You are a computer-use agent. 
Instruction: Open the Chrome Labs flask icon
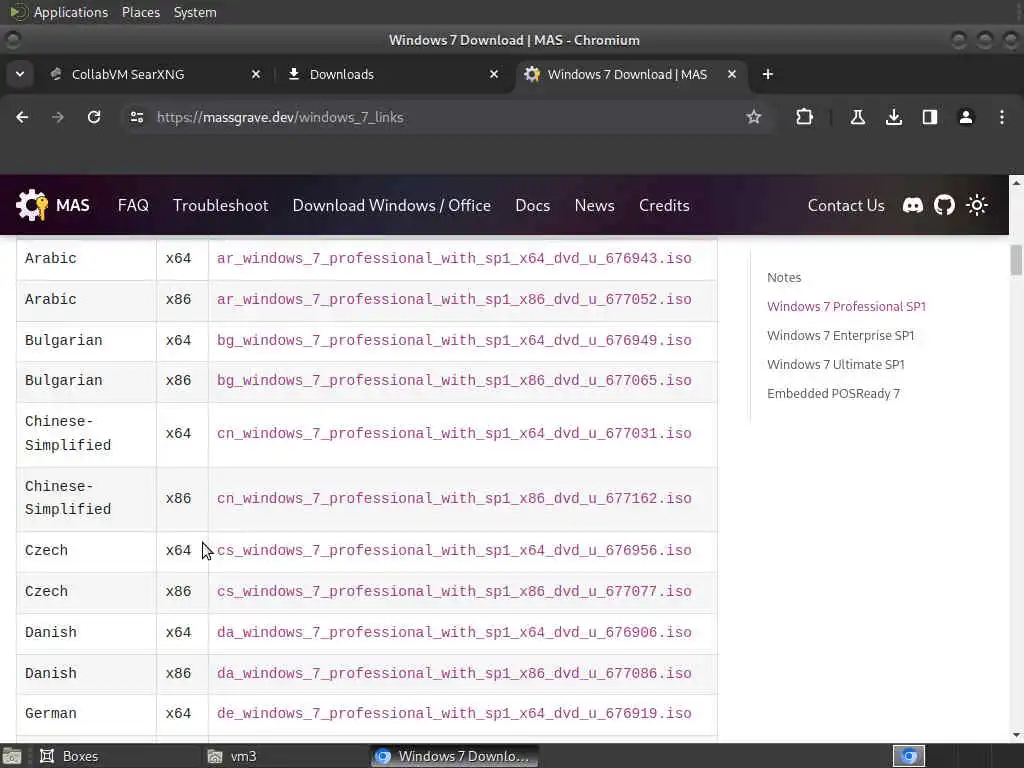[857, 117]
